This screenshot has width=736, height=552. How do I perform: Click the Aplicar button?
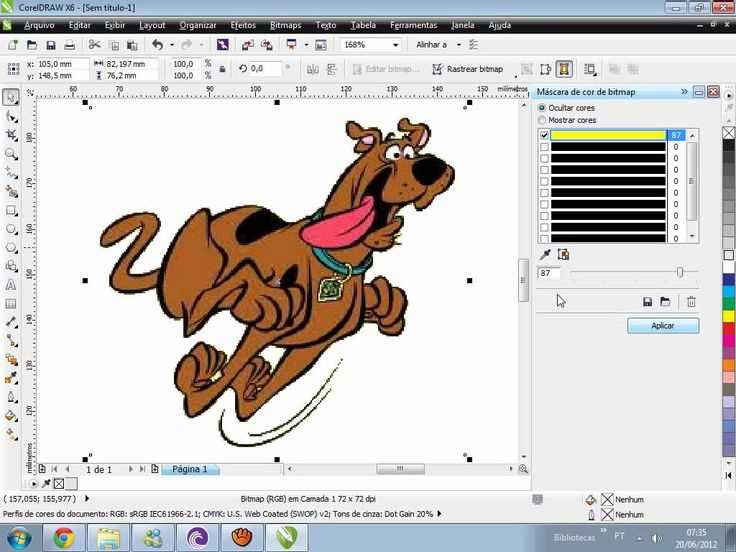tap(663, 326)
